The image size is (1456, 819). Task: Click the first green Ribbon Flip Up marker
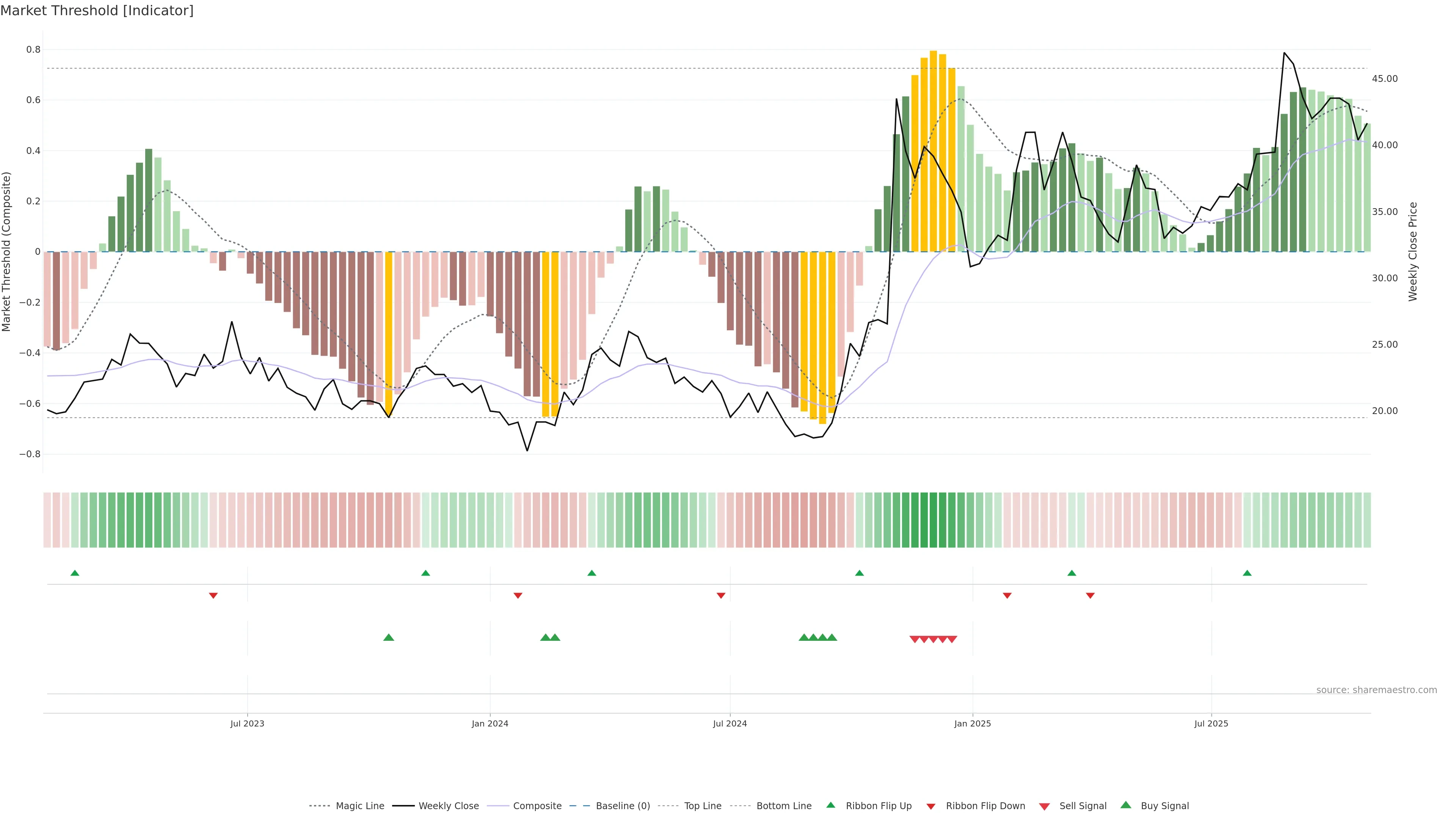[75, 573]
